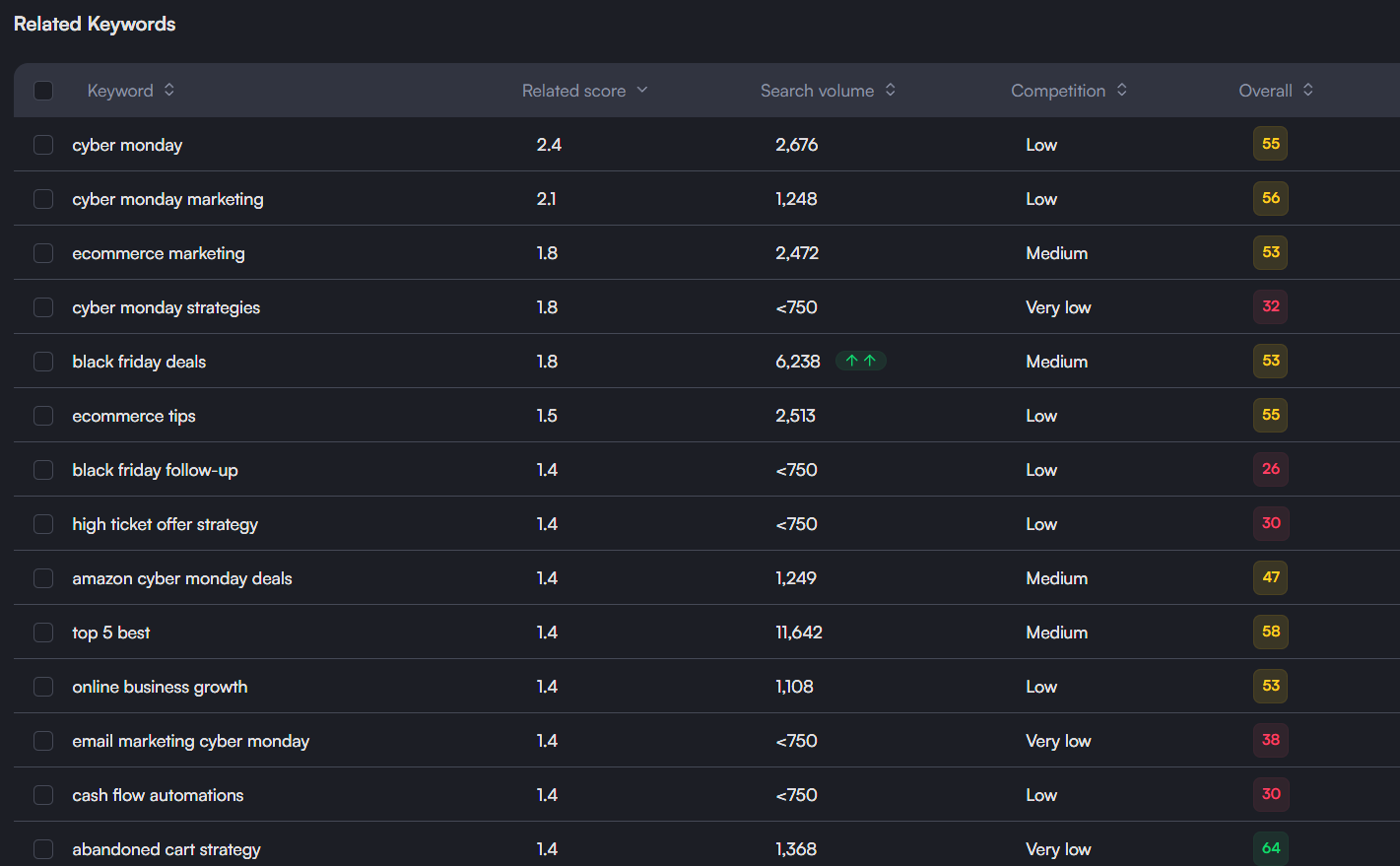Check the email marketing cyber monday checkbox
1400x866 pixels.
click(x=42, y=740)
